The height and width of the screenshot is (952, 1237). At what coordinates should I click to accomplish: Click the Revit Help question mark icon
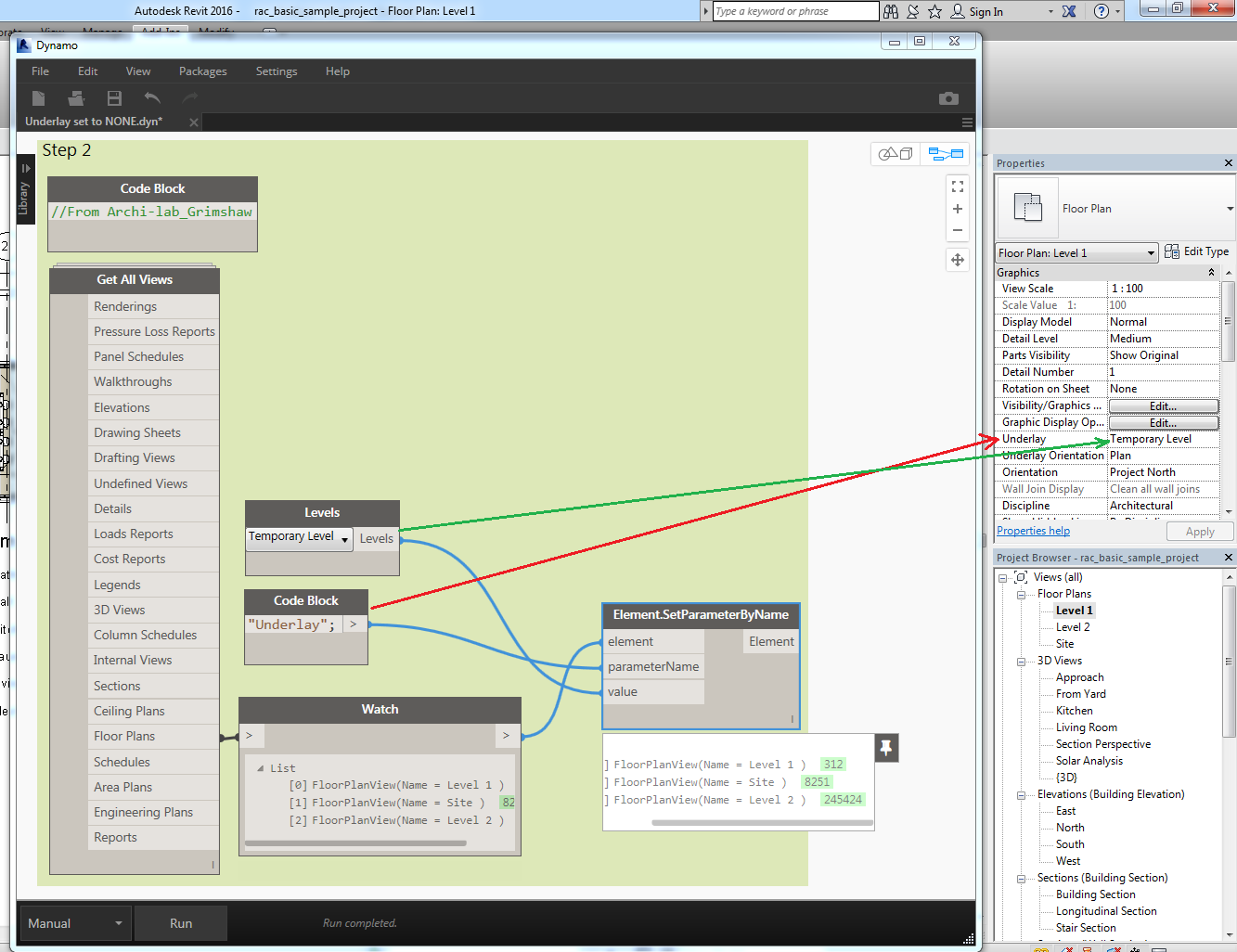[x=1102, y=11]
